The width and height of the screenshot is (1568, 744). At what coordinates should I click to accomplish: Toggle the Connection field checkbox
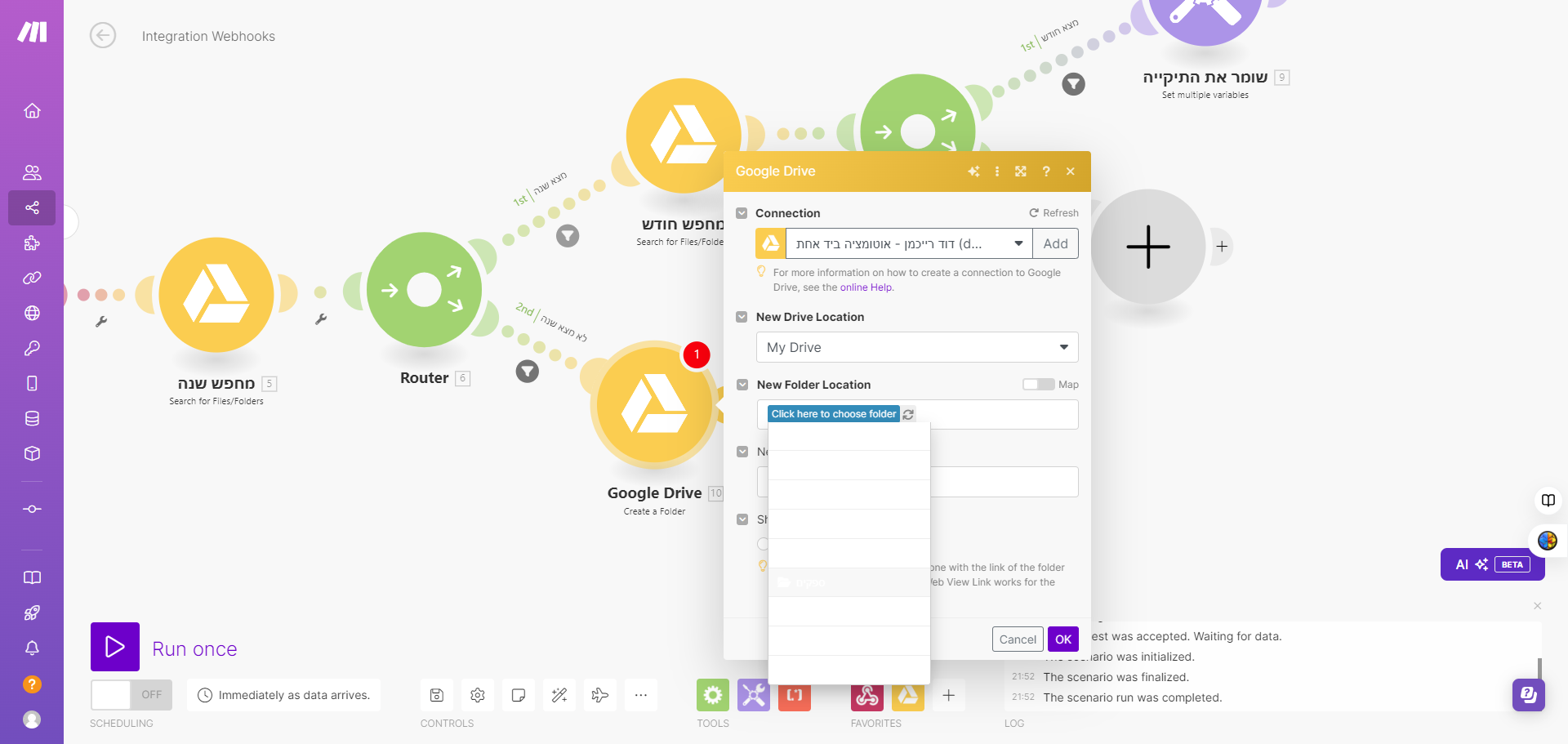742,213
